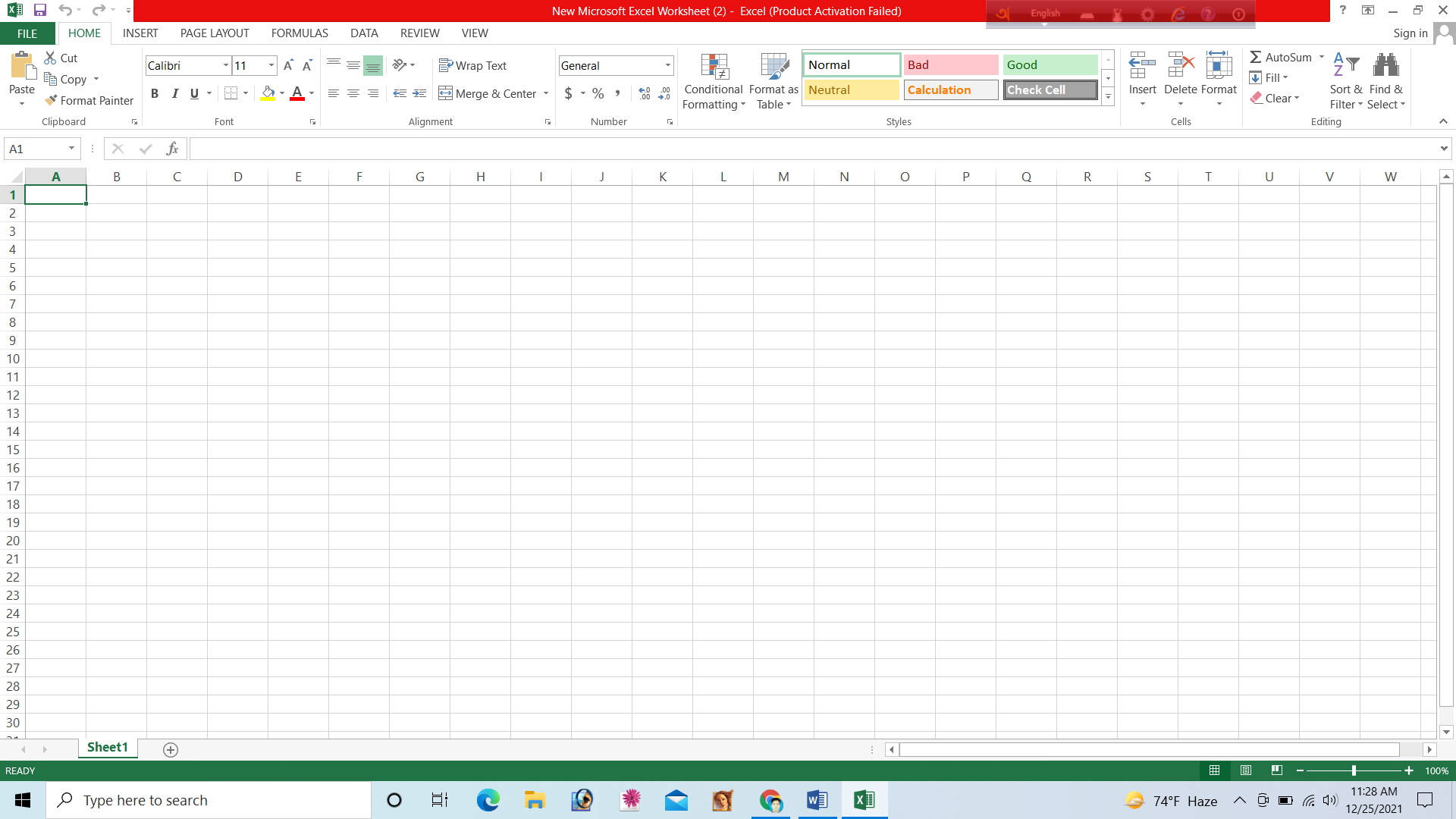The image size is (1456, 819).
Task: Select the Sheet1 tab
Action: [108, 748]
